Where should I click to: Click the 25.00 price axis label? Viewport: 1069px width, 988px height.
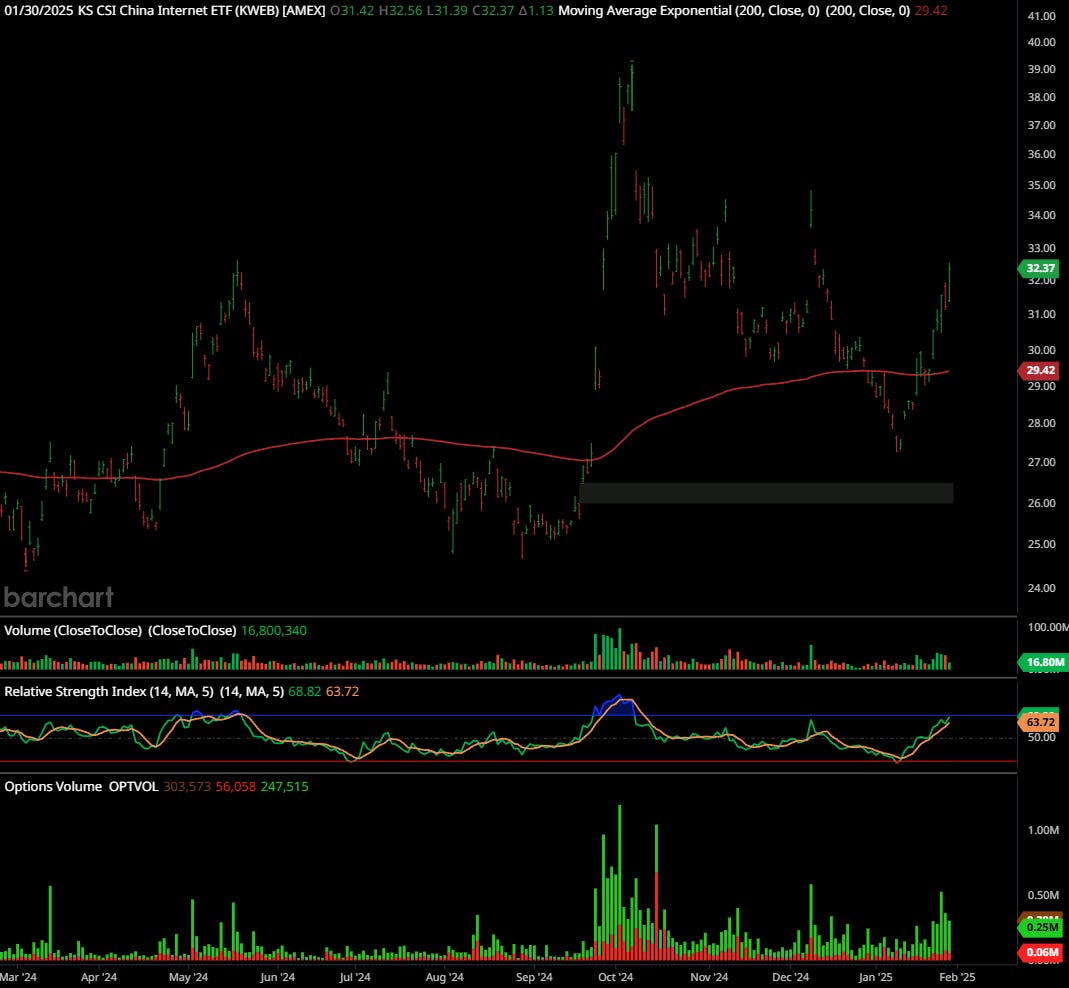click(x=1041, y=543)
